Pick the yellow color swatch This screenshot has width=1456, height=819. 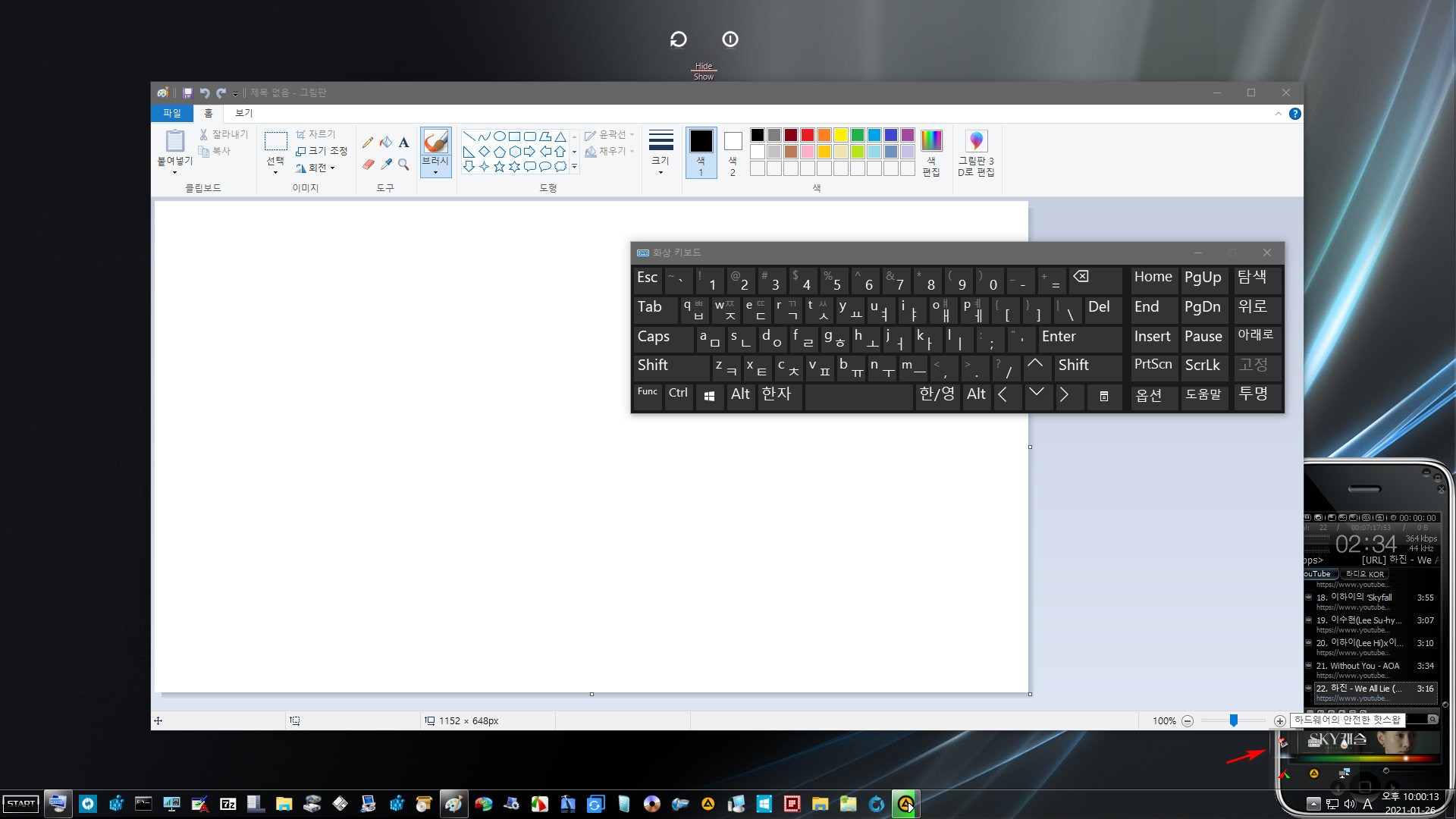coord(841,135)
